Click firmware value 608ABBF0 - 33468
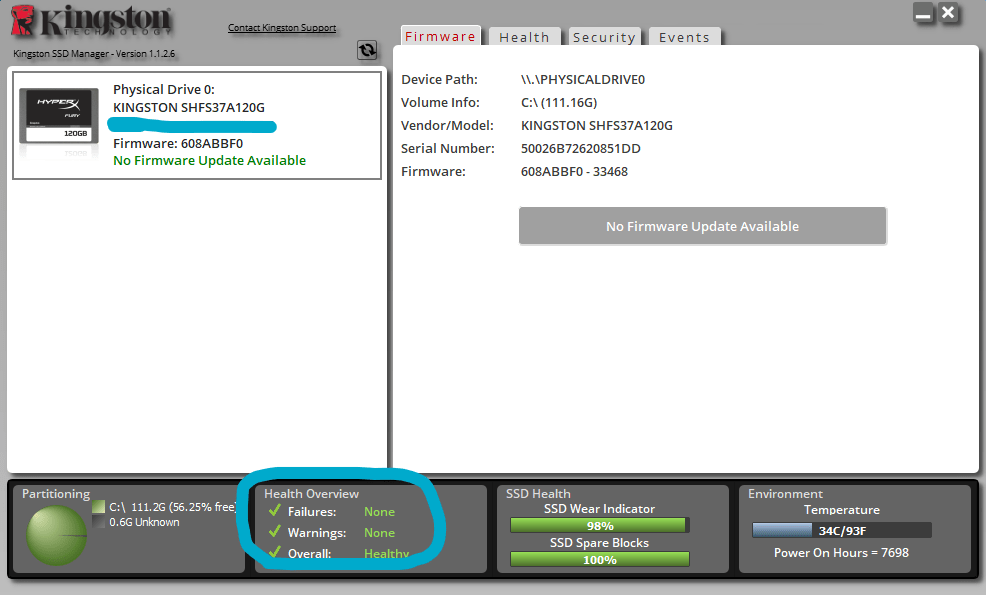This screenshot has height=595, width=986. point(574,172)
